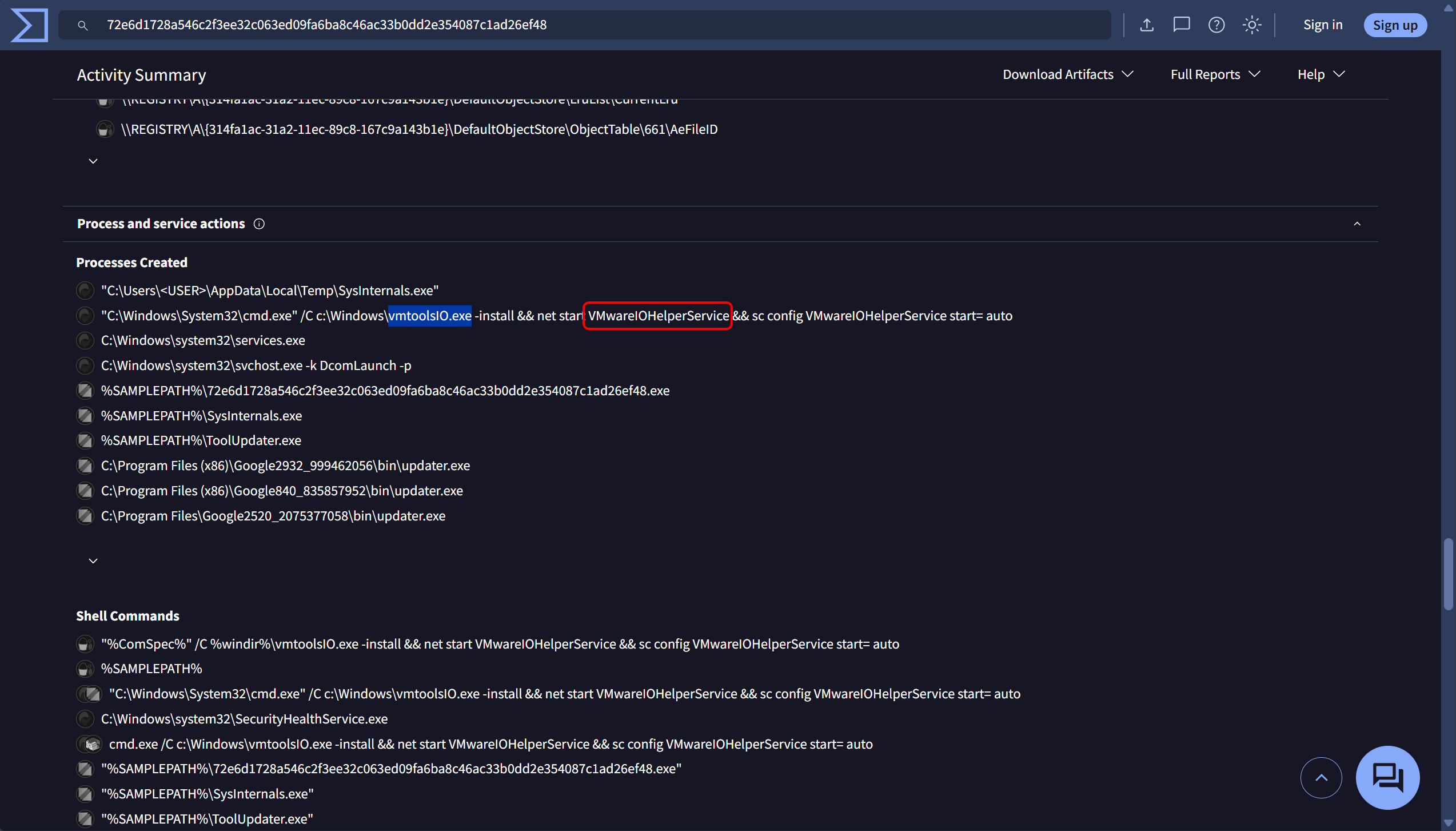The height and width of the screenshot is (831, 1456).
Task: Click the Sign up button
Action: coord(1395,25)
